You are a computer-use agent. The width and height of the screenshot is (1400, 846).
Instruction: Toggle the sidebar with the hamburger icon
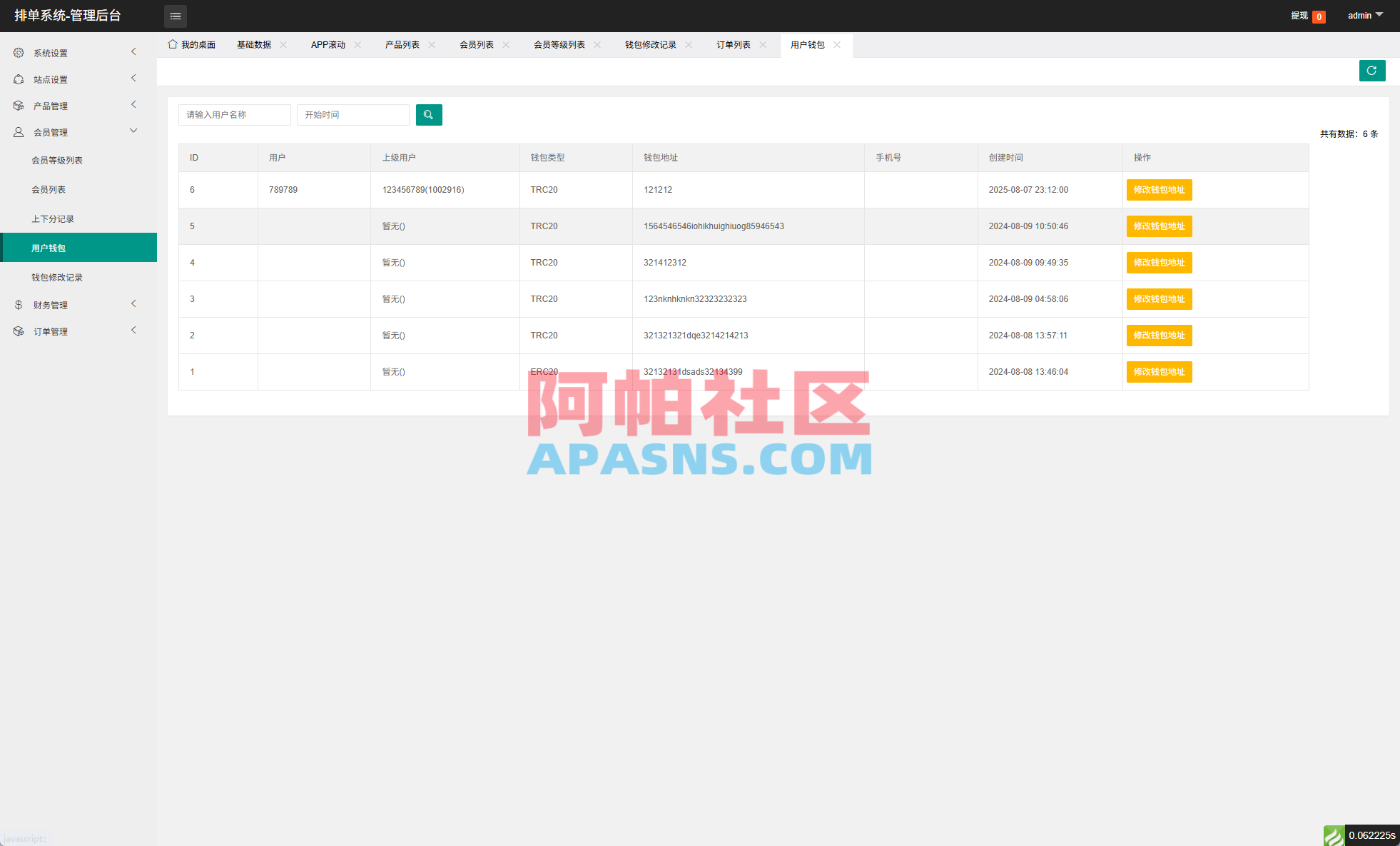tap(176, 16)
